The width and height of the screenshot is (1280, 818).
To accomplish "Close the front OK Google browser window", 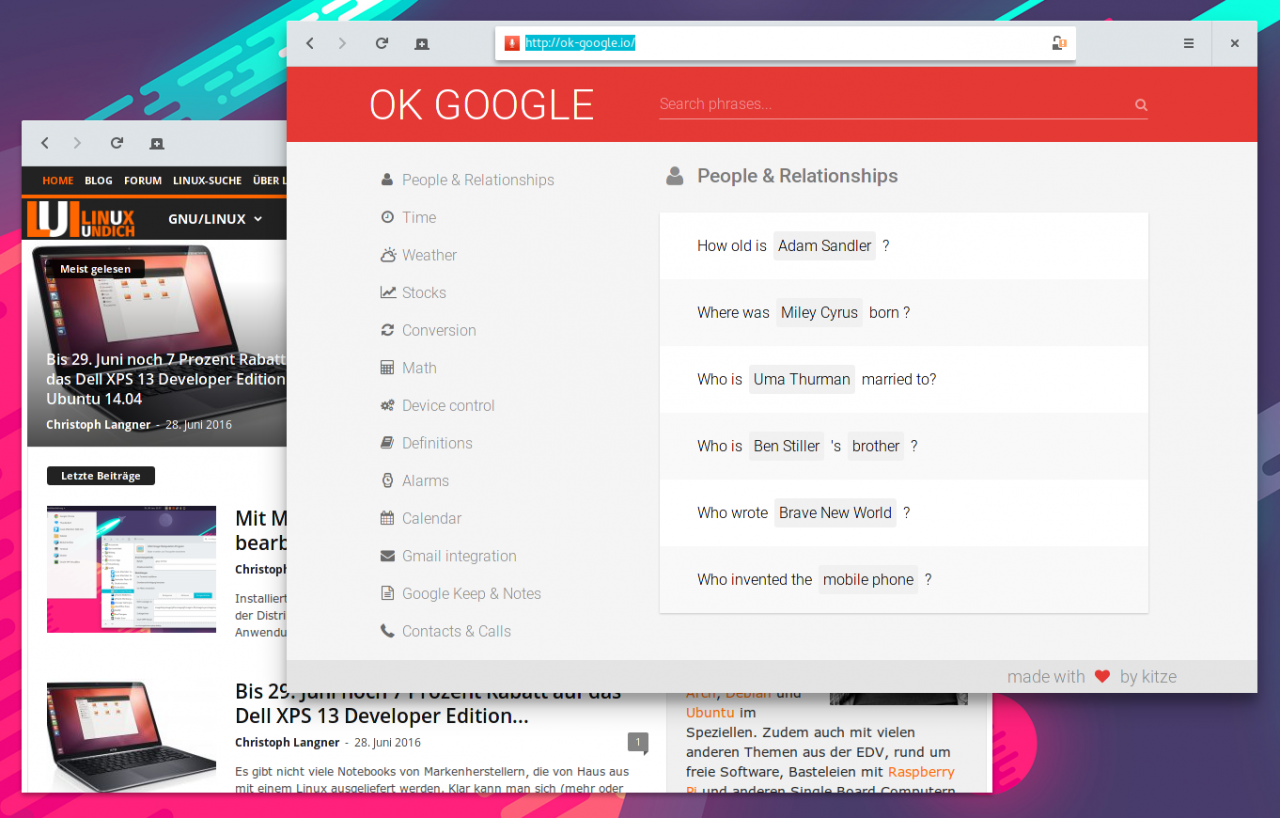I will pos(1235,43).
